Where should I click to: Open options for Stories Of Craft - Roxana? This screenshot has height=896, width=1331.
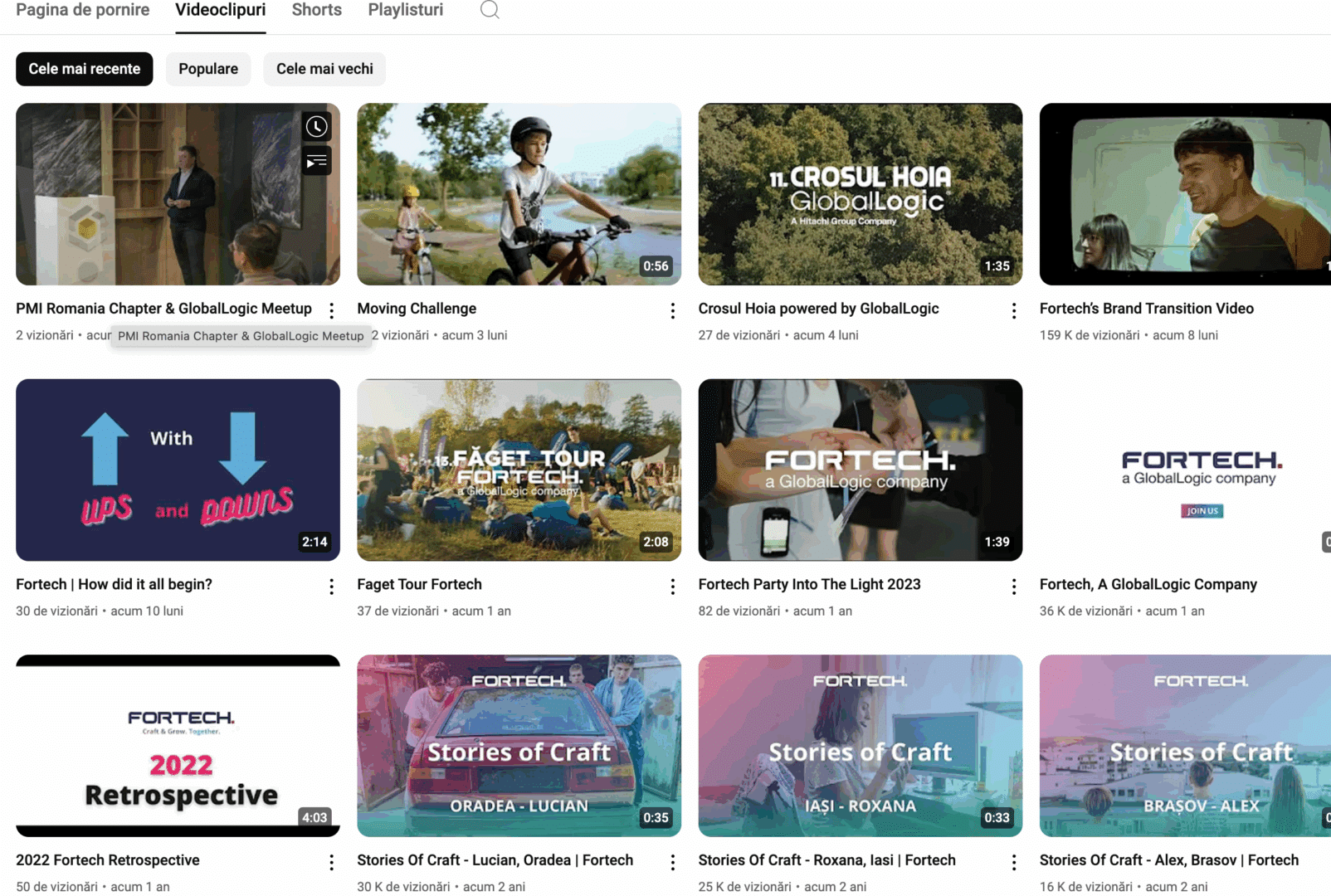pos(1014,863)
